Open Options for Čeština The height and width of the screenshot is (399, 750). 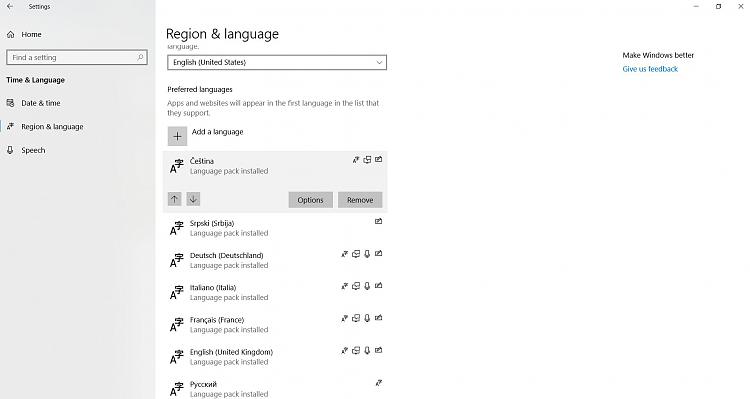pyautogui.click(x=310, y=200)
